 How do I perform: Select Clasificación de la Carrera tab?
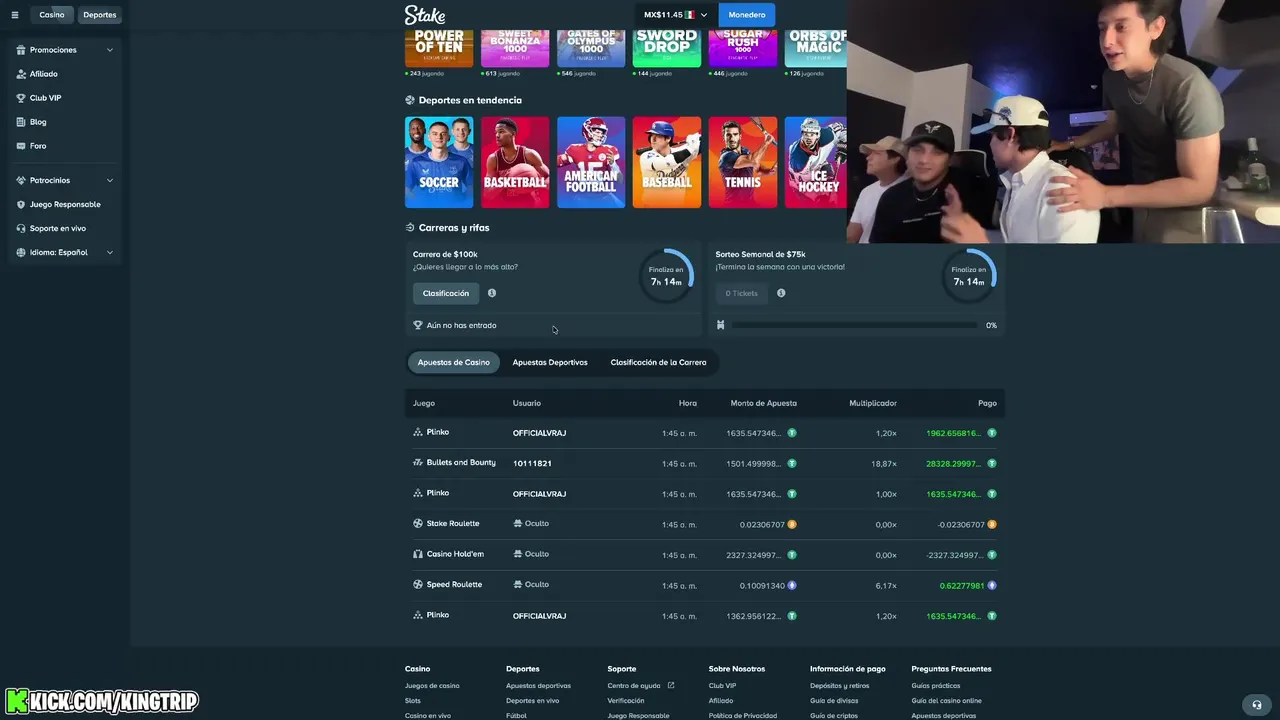point(658,362)
